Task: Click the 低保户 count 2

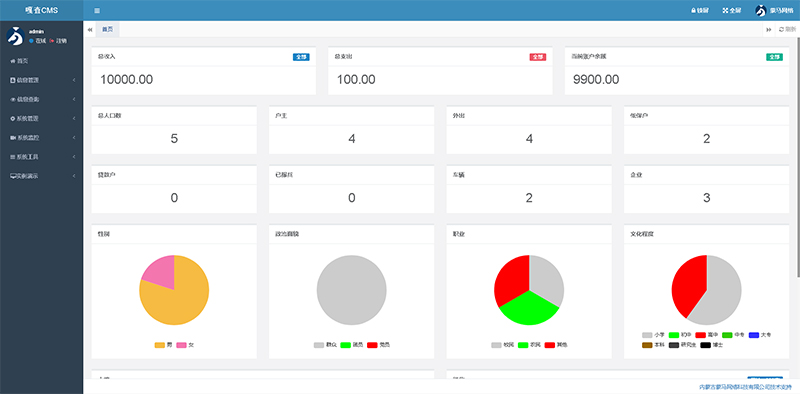Action: [707, 139]
